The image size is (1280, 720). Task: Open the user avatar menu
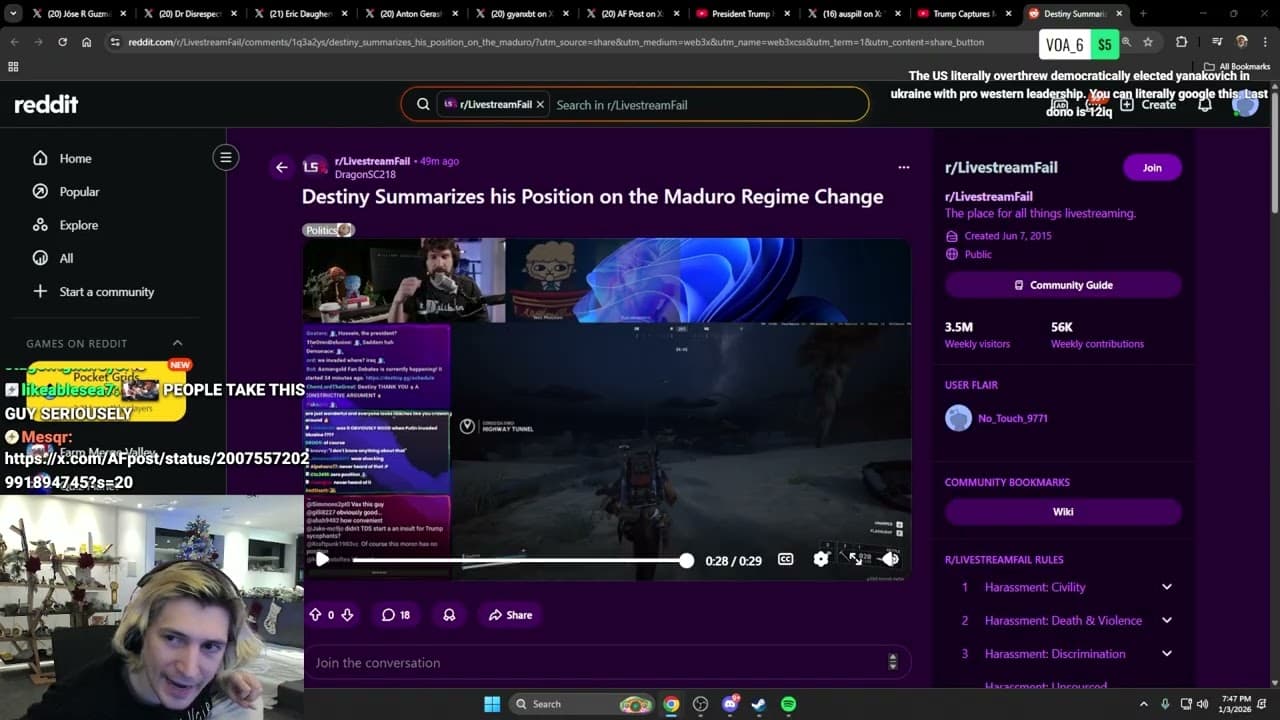[1245, 104]
